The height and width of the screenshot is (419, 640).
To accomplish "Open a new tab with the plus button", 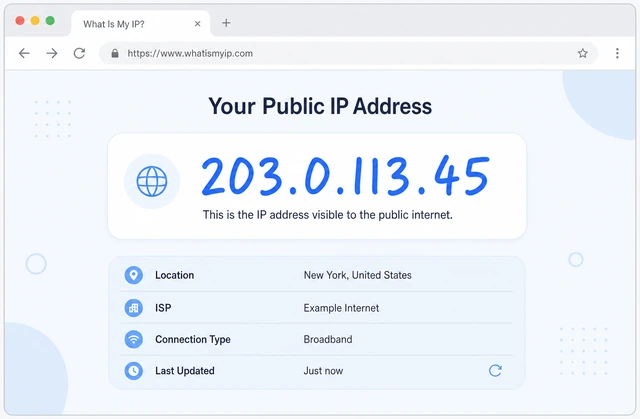I will 226,23.
